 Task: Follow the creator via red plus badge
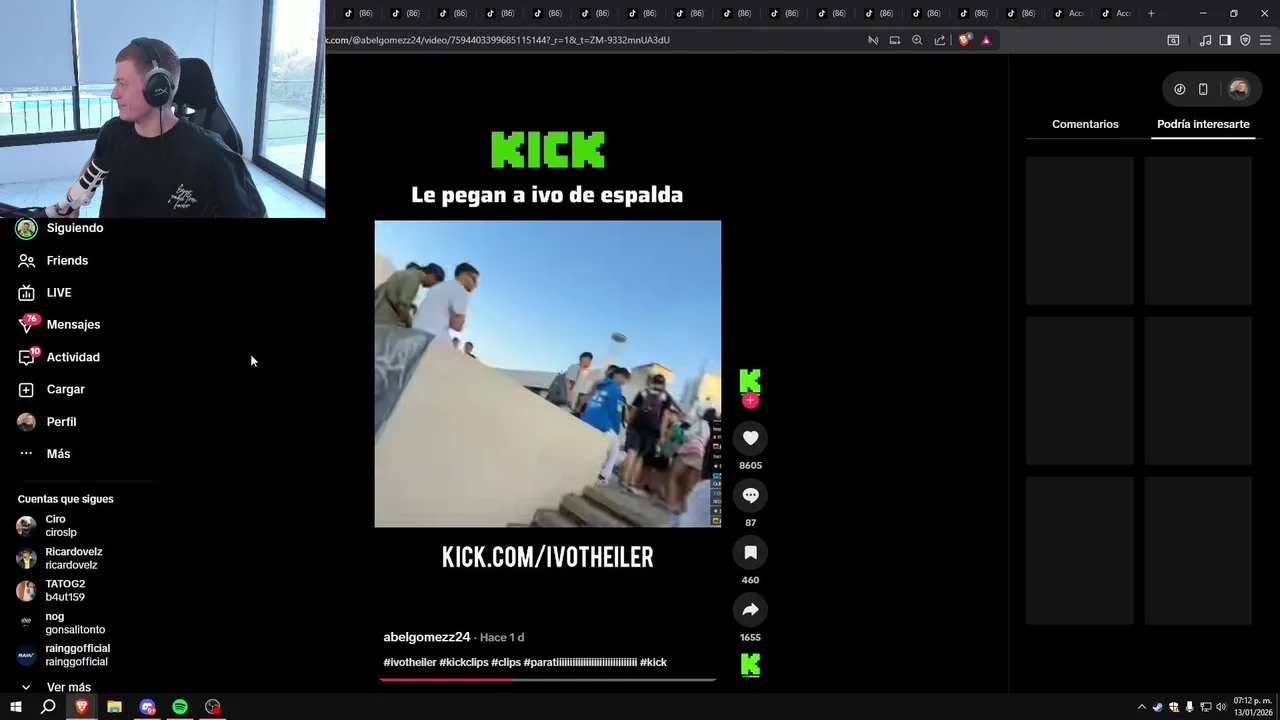[750, 401]
